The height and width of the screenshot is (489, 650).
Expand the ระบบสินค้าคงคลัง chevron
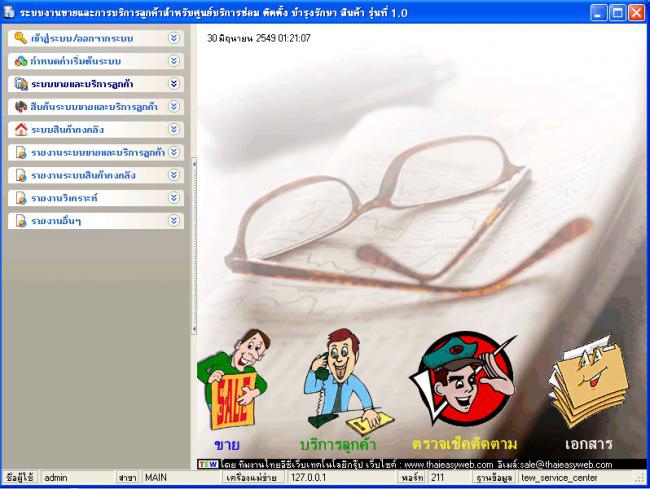coord(174,129)
